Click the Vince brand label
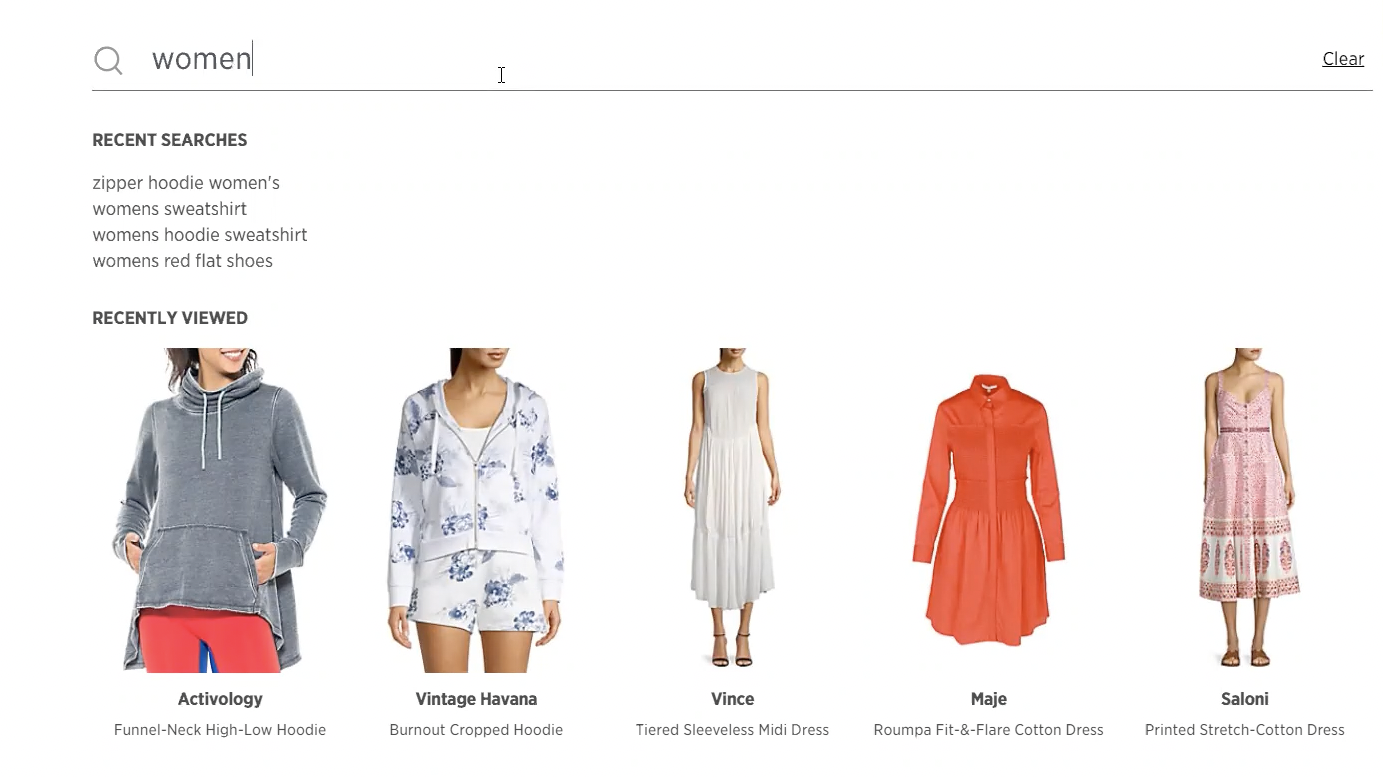The image size is (1383, 777). click(732, 699)
